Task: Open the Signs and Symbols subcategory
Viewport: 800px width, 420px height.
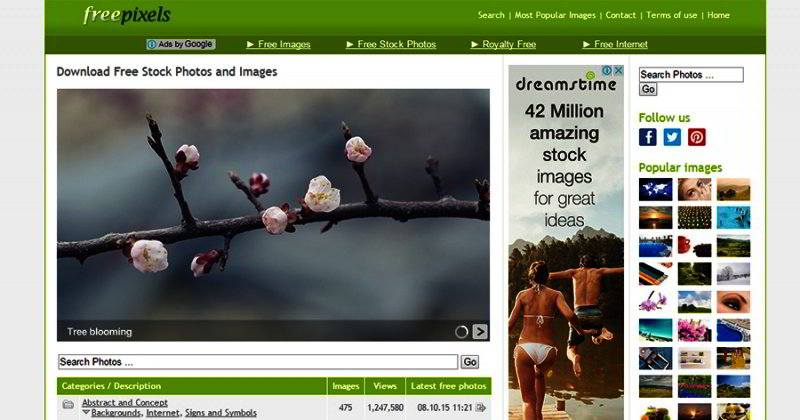Action: [x=221, y=413]
